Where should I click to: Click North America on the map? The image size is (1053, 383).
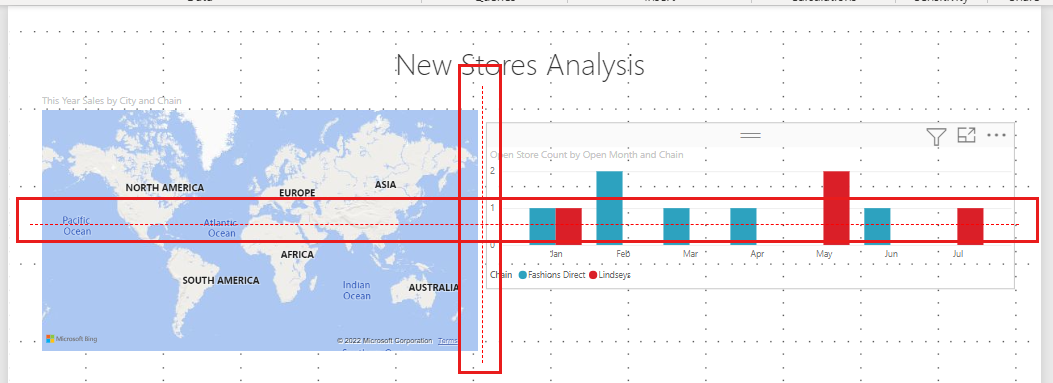165,187
